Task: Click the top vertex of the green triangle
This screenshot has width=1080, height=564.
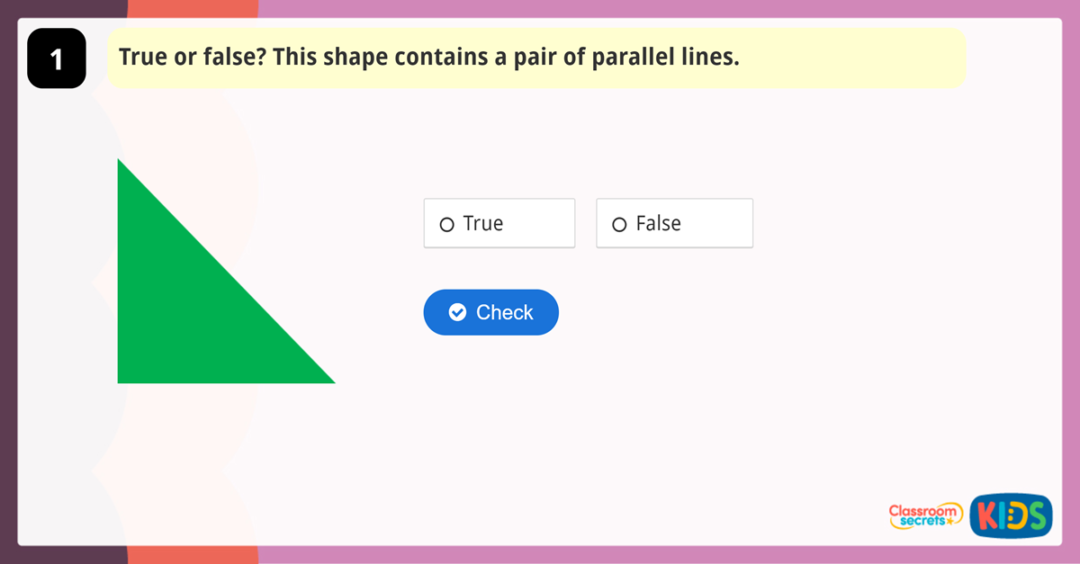Action: point(119,161)
